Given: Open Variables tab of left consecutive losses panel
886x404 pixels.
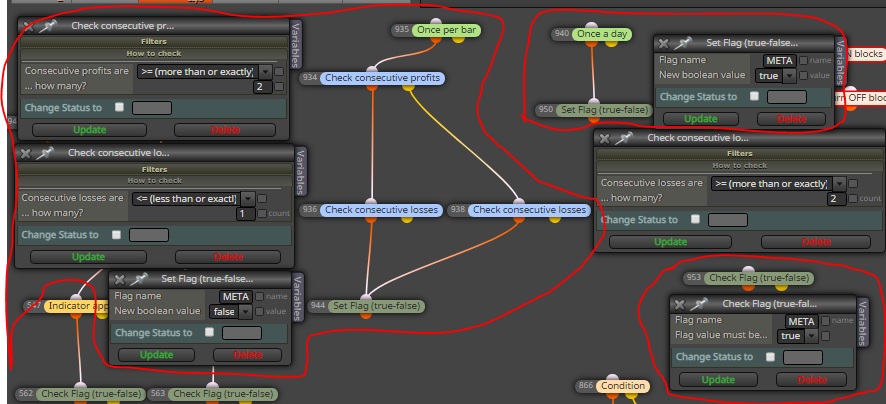Looking at the screenshot, I should click(x=300, y=172).
